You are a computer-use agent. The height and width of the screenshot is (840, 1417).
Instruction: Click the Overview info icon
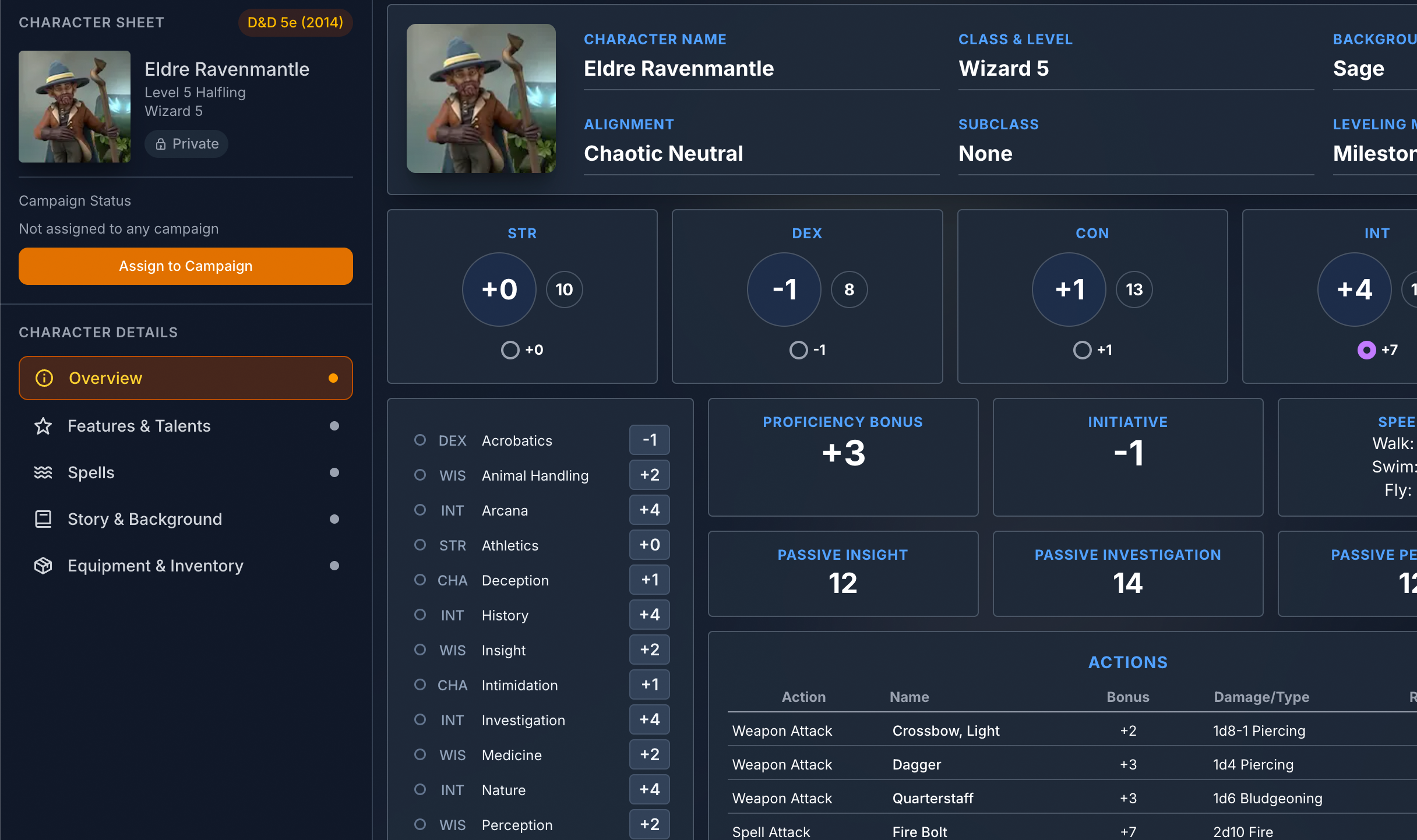click(x=44, y=378)
